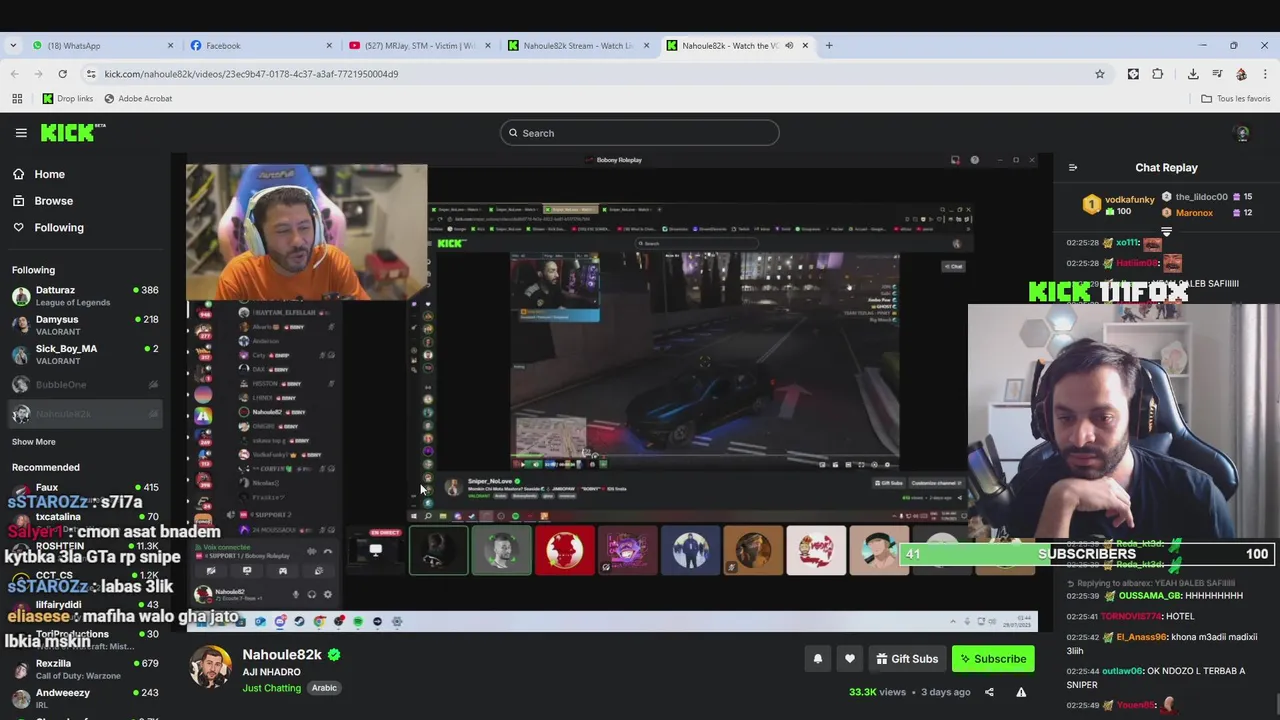Click Gift Subs button
Screen dimensions: 1280x720
(x=907, y=659)
